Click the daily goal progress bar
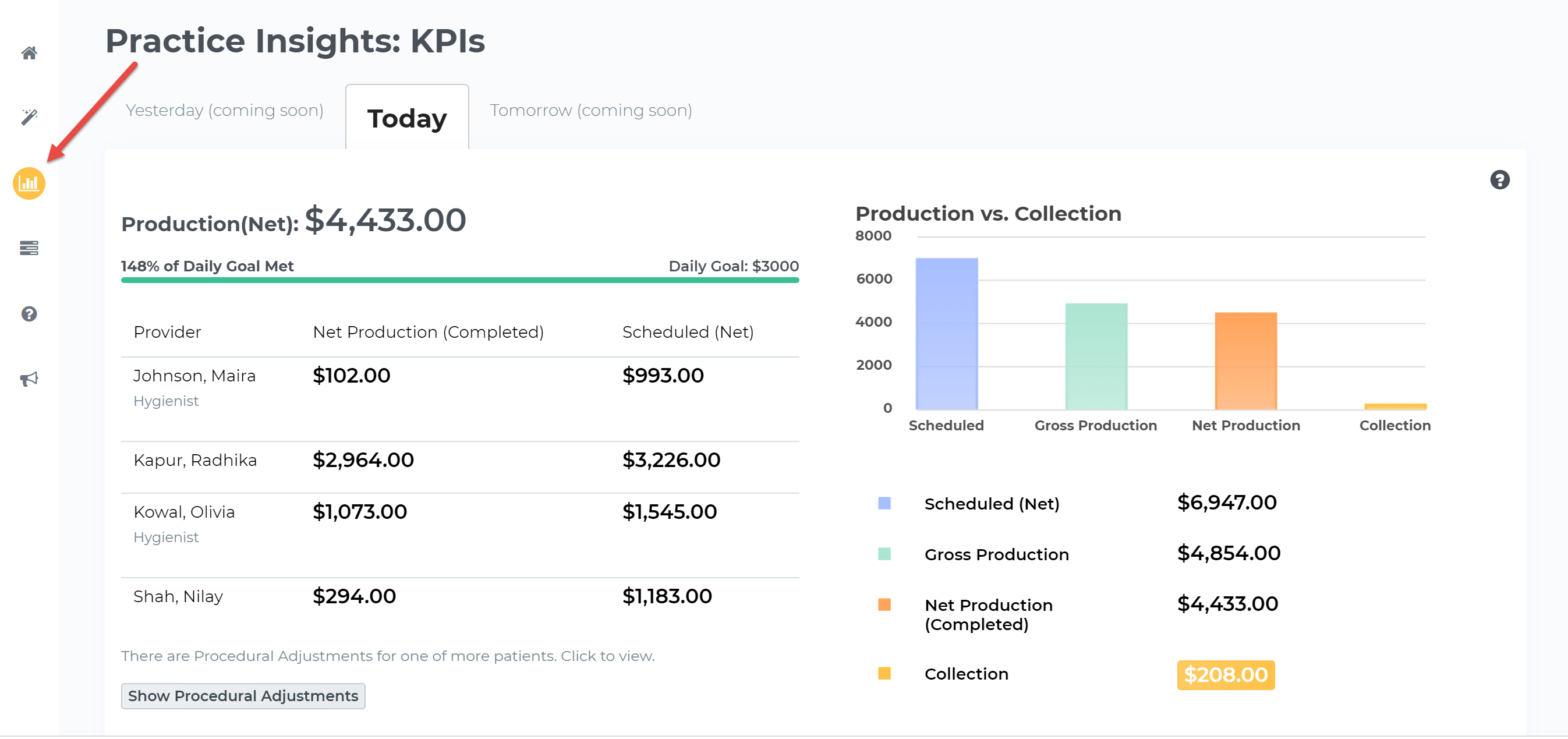This screenshot has width=1568, height=739. [x=459, y=281]
